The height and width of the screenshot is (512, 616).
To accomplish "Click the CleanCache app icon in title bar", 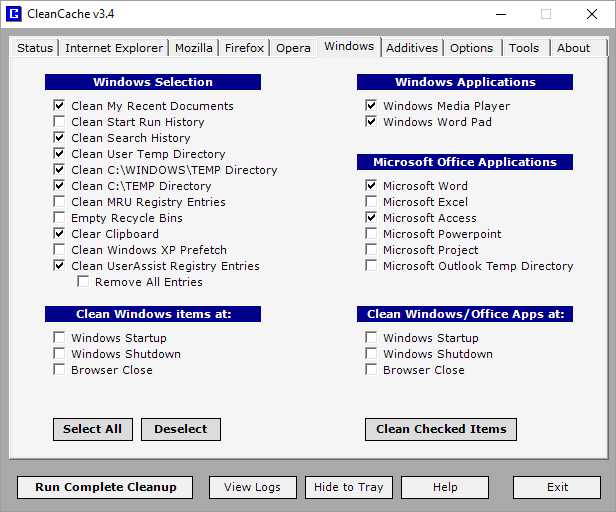I will (x=14, y=14).
